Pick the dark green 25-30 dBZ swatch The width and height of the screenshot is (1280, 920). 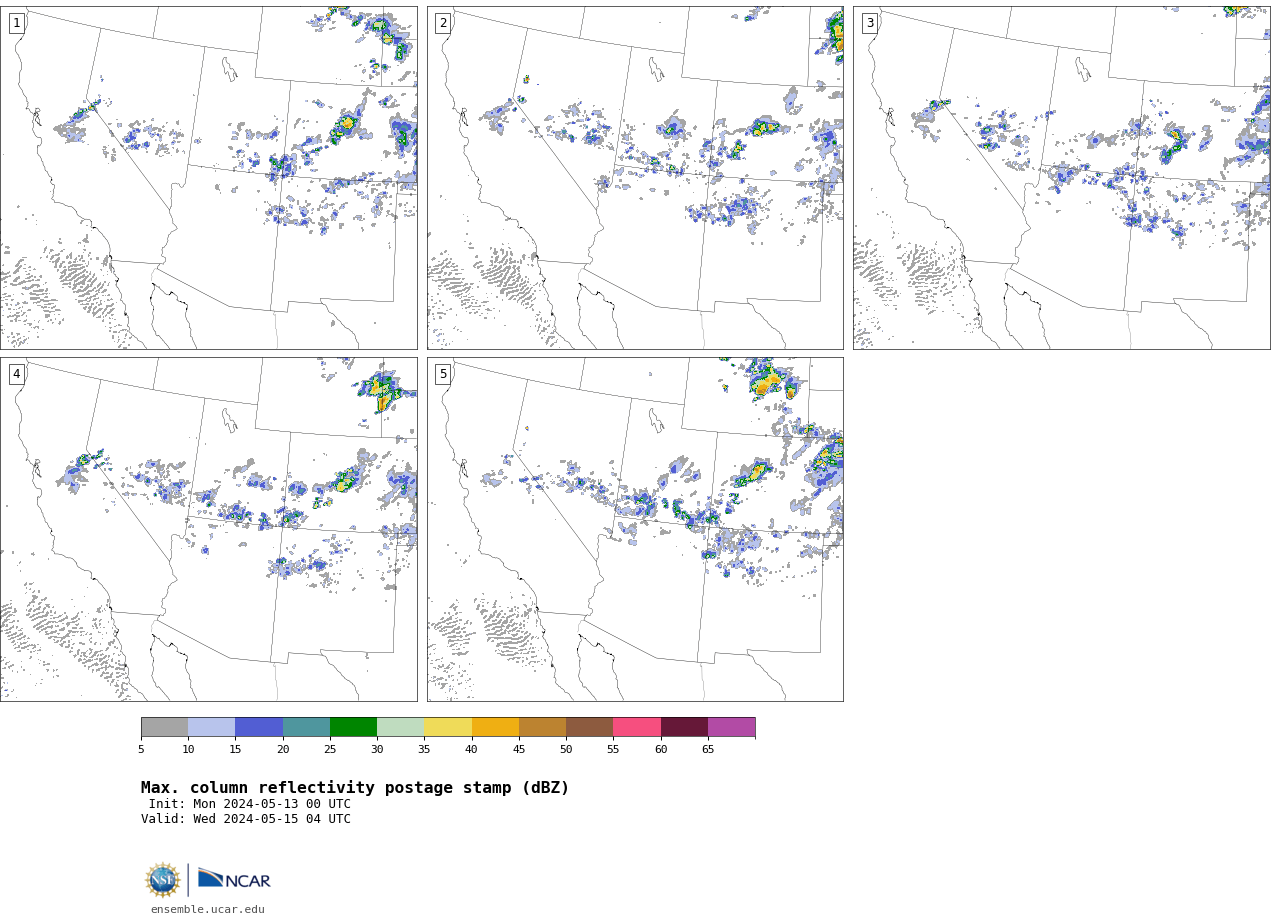[x=353, y=727]
